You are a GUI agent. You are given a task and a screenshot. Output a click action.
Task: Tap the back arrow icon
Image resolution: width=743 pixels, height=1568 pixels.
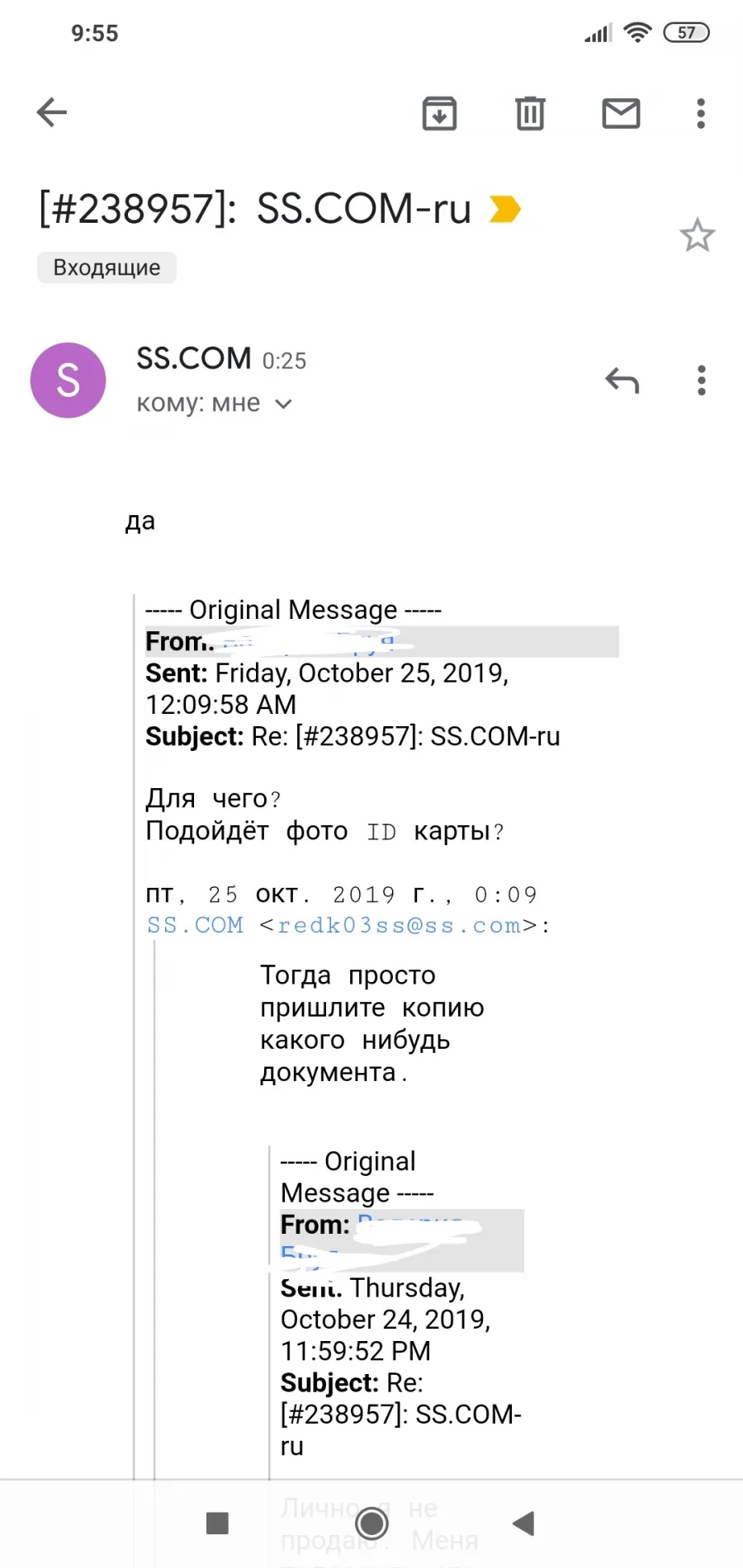click(x=51, y=112)
